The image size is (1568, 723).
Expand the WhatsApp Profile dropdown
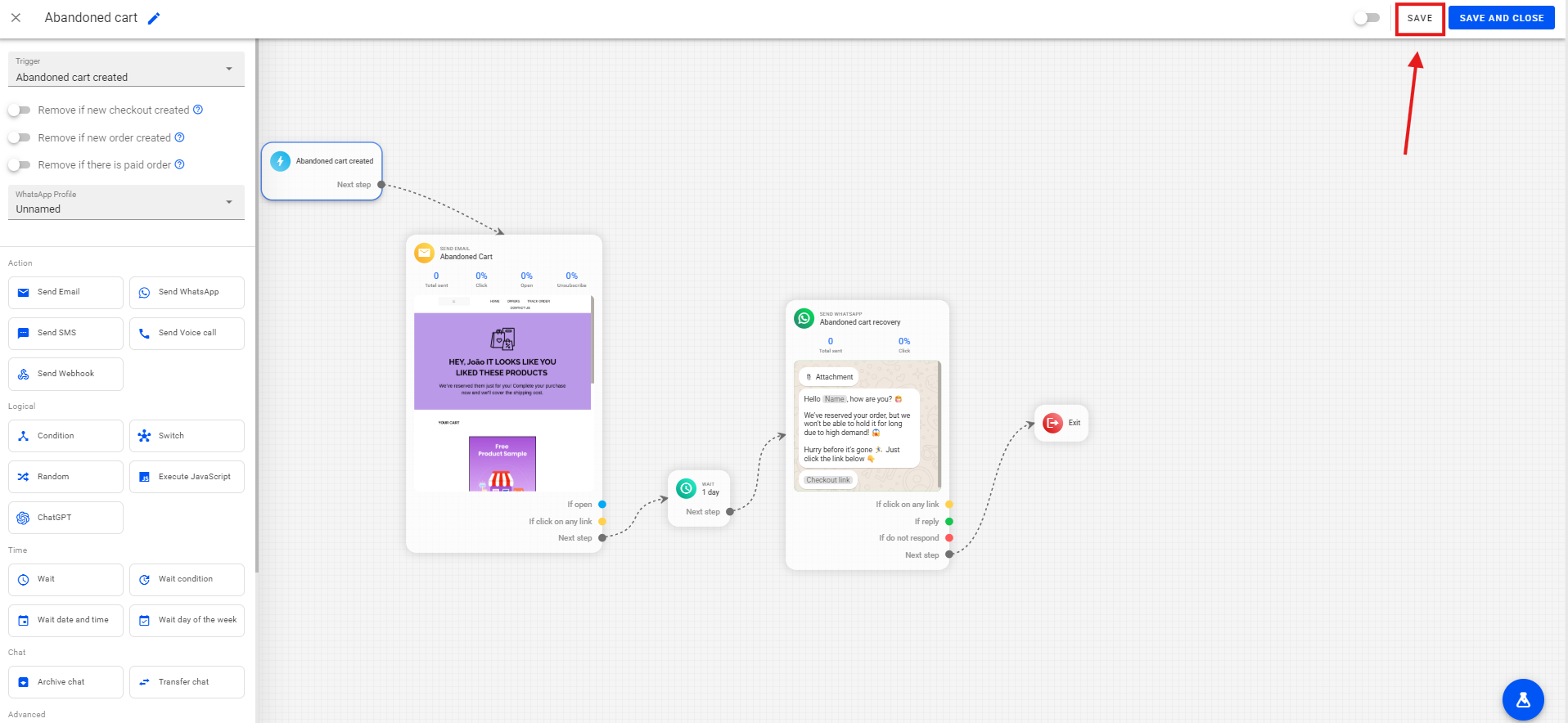tap(126, 203)
